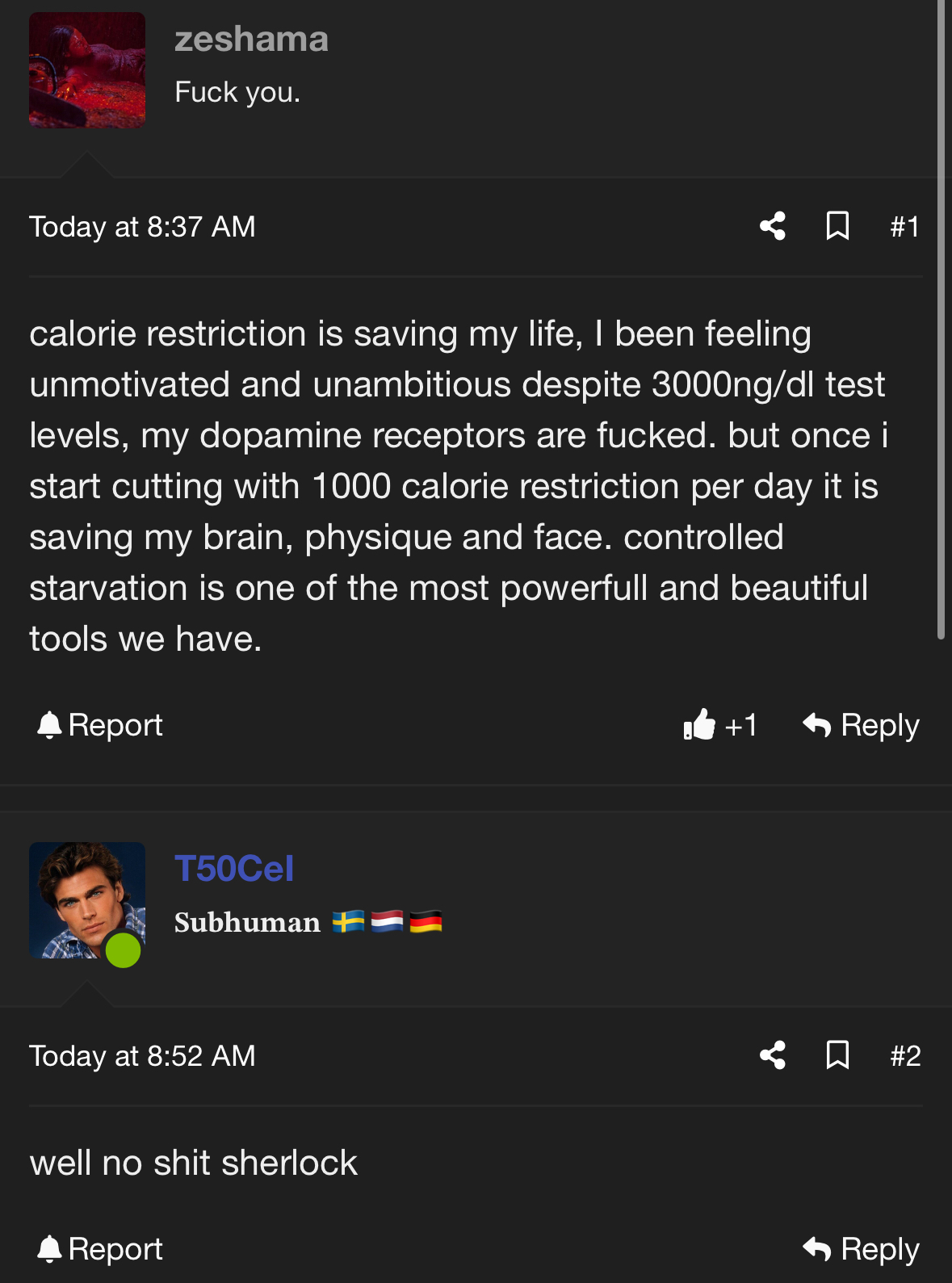View zeshama's avatar image
The image size is (952, 1283).
click(x=87, y=70)
